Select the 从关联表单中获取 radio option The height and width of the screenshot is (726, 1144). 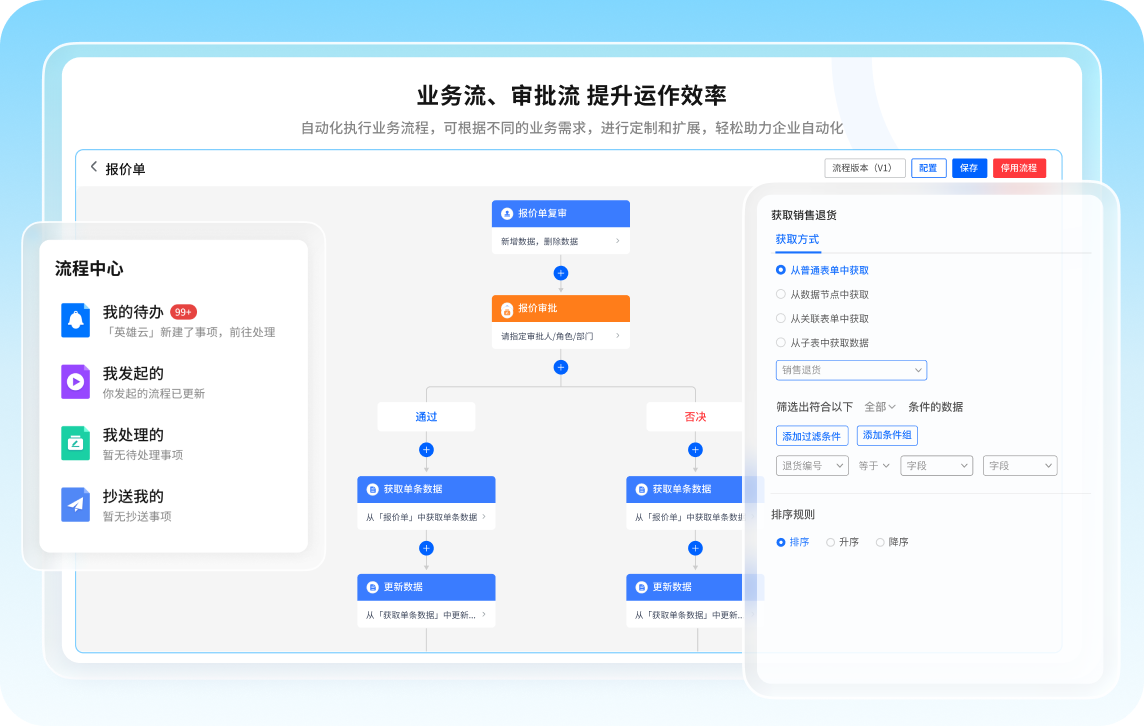(781, 318)
